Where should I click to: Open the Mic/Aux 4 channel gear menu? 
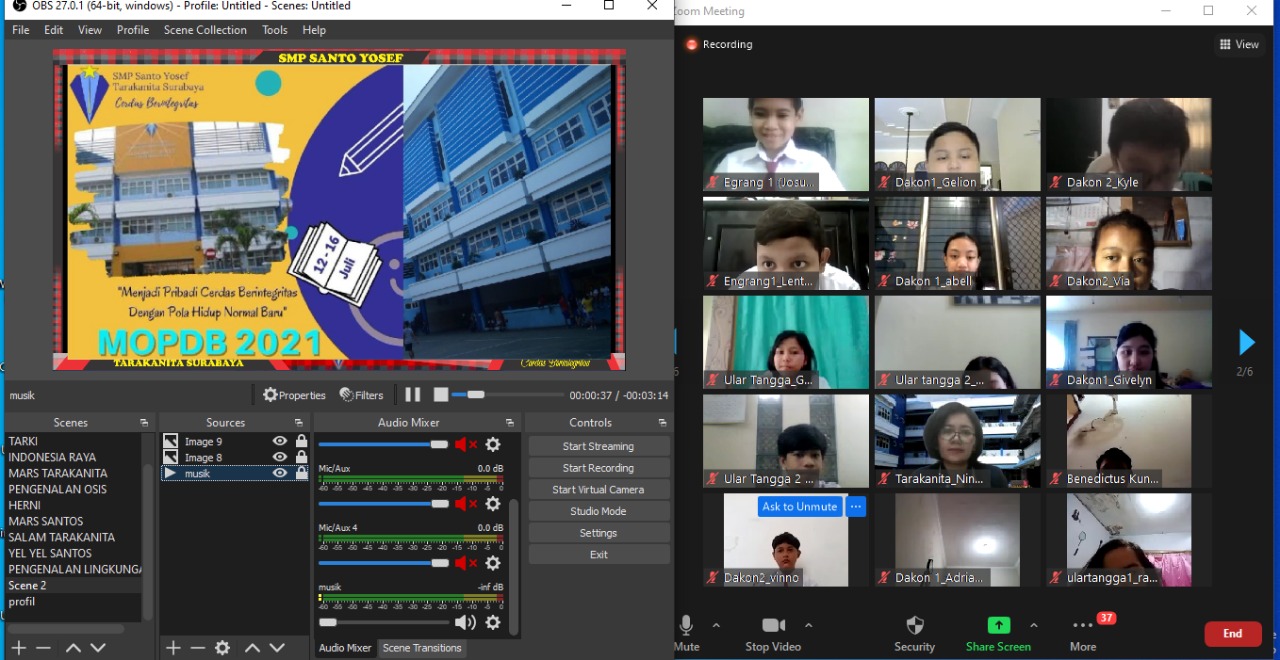[493, 563]
